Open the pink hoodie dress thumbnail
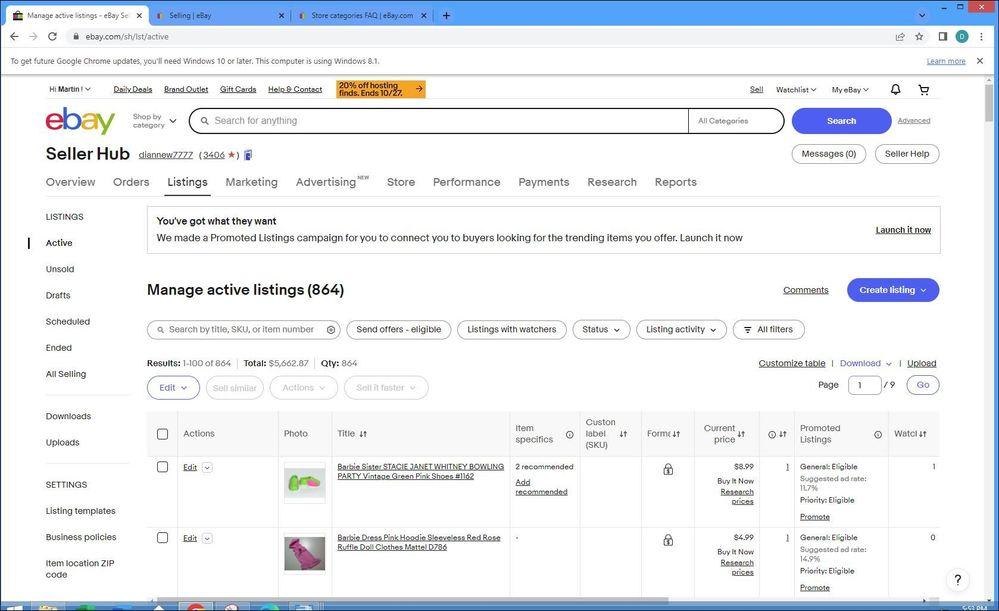999x611 pixels. pyautogui.click(x=305, y=554)
